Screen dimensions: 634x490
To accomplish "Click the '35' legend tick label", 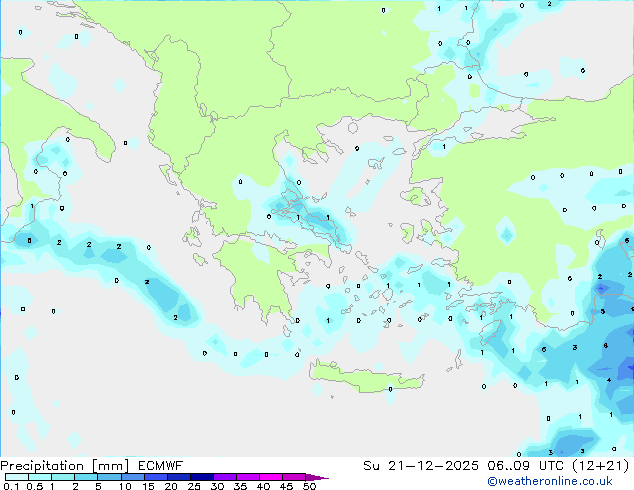I will [240, 486].
